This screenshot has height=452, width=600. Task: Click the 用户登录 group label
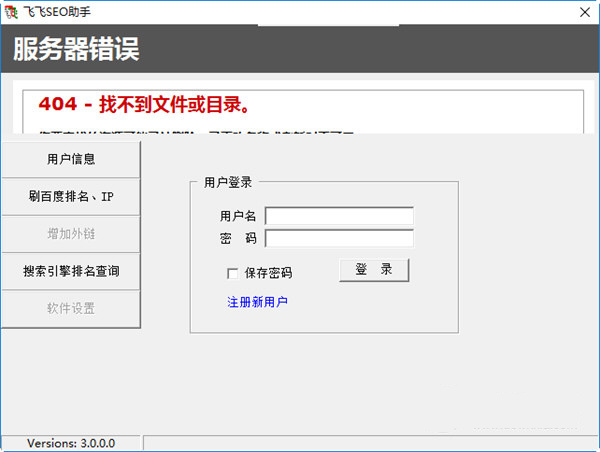pyautogui.click(x=228, y=182)
